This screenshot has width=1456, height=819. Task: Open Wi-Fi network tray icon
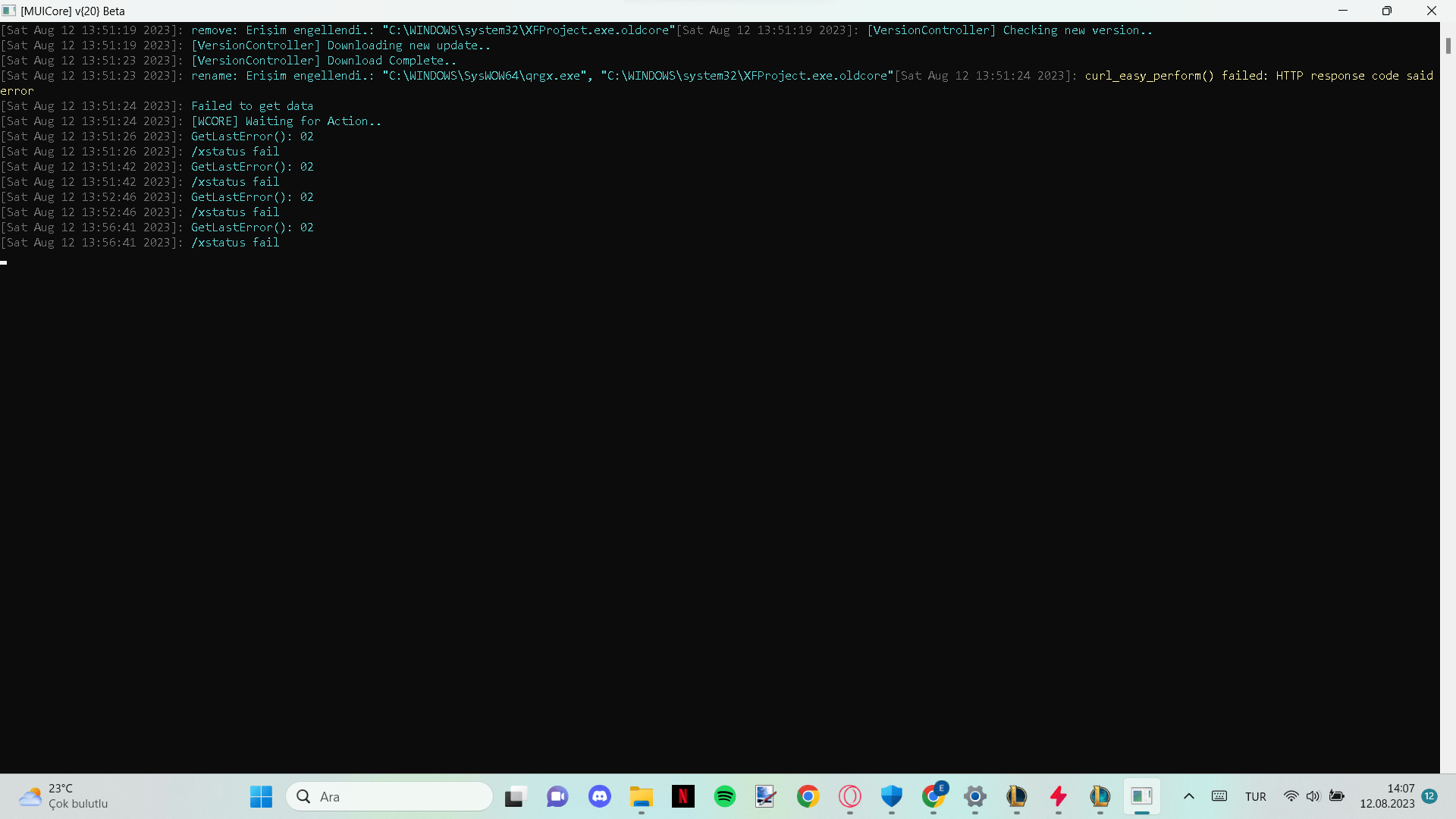(x=1291, y=796)
